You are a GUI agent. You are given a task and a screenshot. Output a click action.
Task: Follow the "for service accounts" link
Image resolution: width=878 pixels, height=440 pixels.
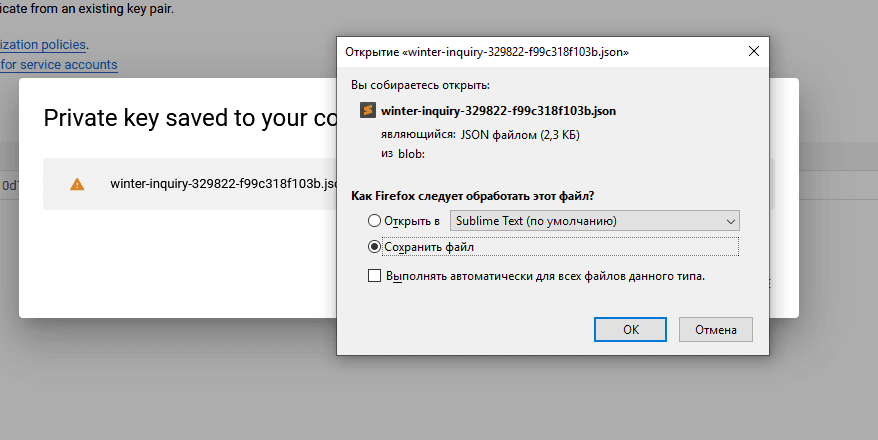tap(58, 64)
